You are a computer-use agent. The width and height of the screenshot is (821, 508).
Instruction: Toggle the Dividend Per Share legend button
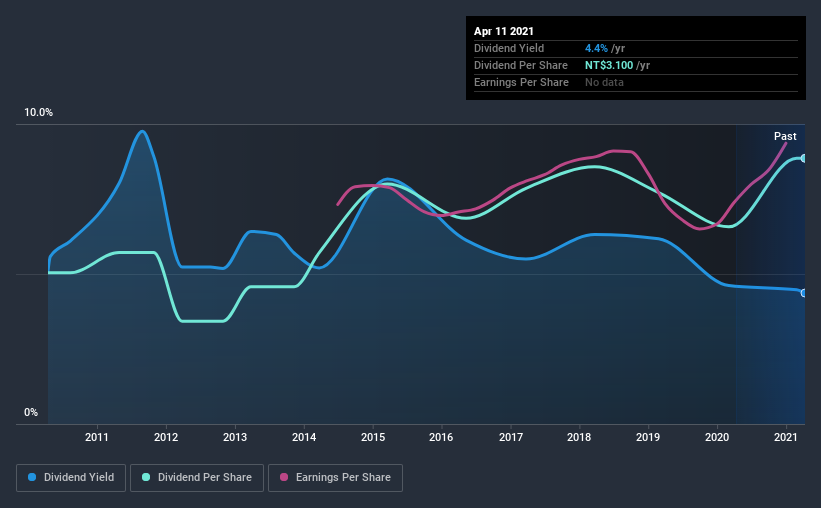click(x=197, y=478)
